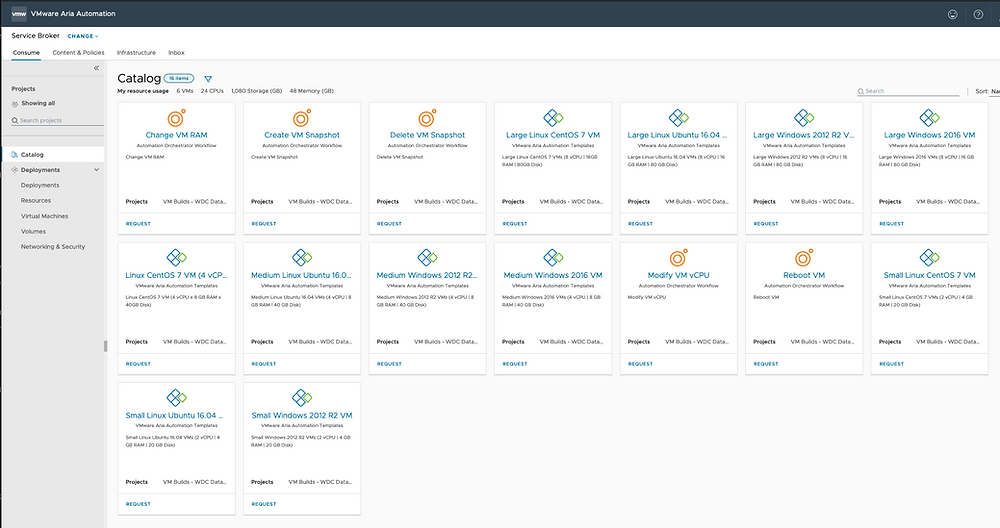Request the Create VM Snapshot item
Viewport: 1000px width, 528px height.
click(x=264, y=224)
